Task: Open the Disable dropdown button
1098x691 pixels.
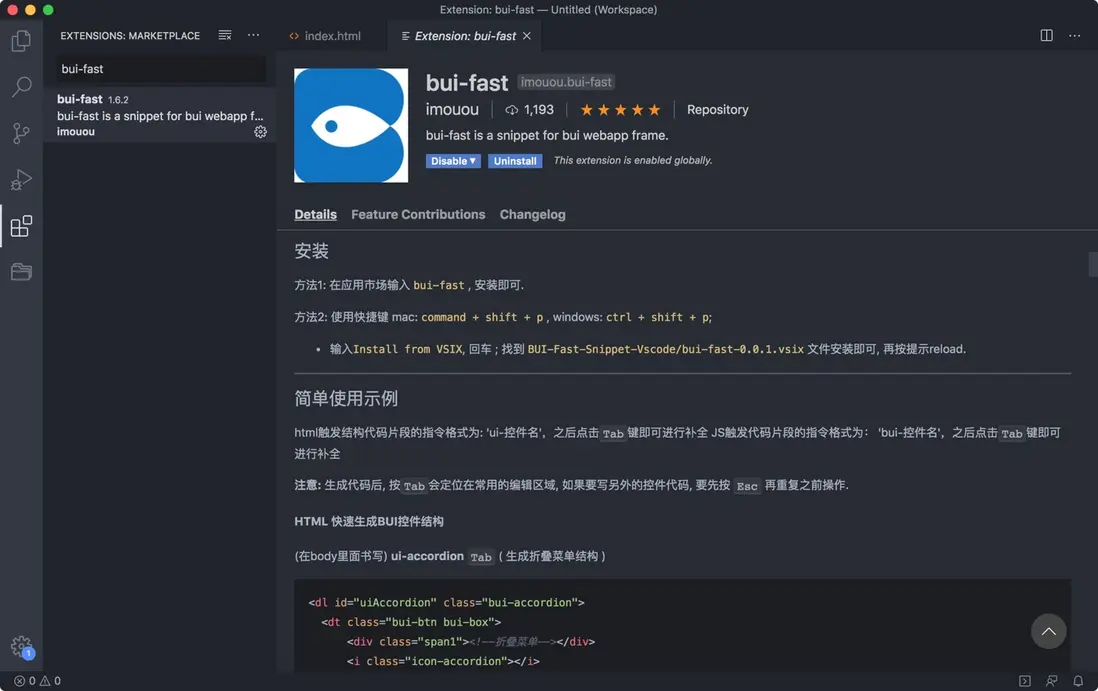Action: 453,161
